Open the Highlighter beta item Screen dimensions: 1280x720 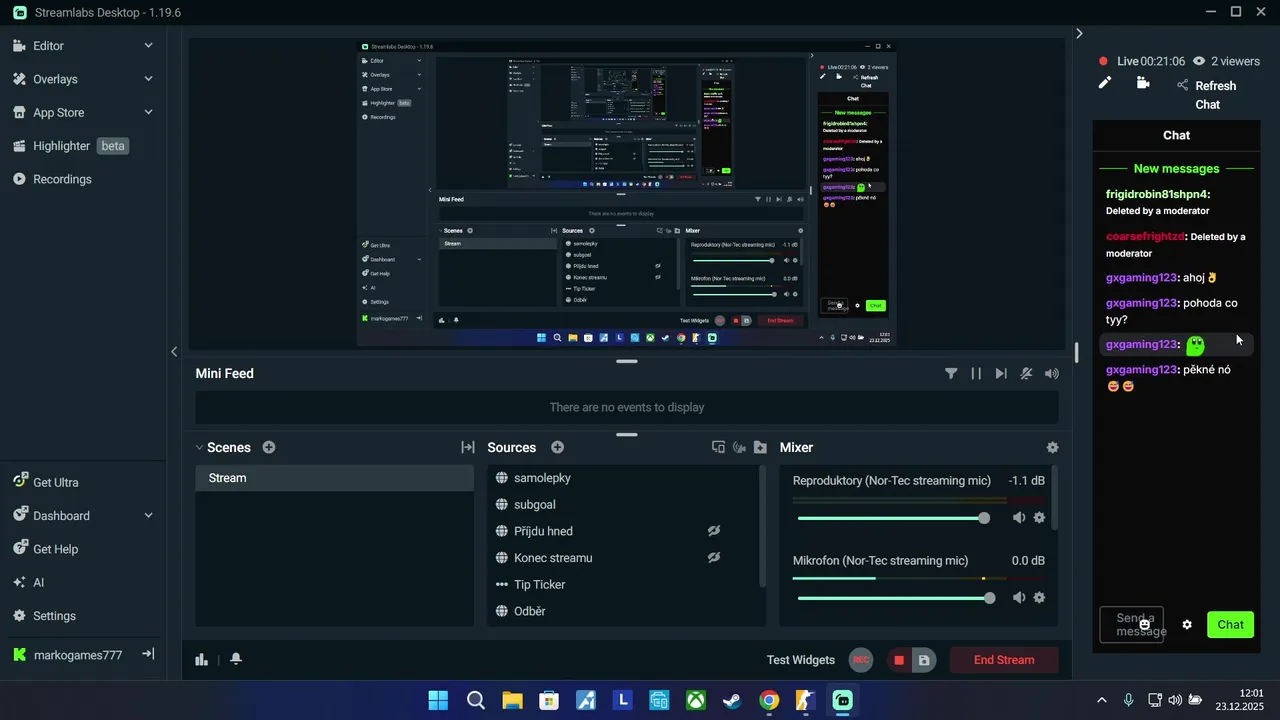(x=70, y=146)
